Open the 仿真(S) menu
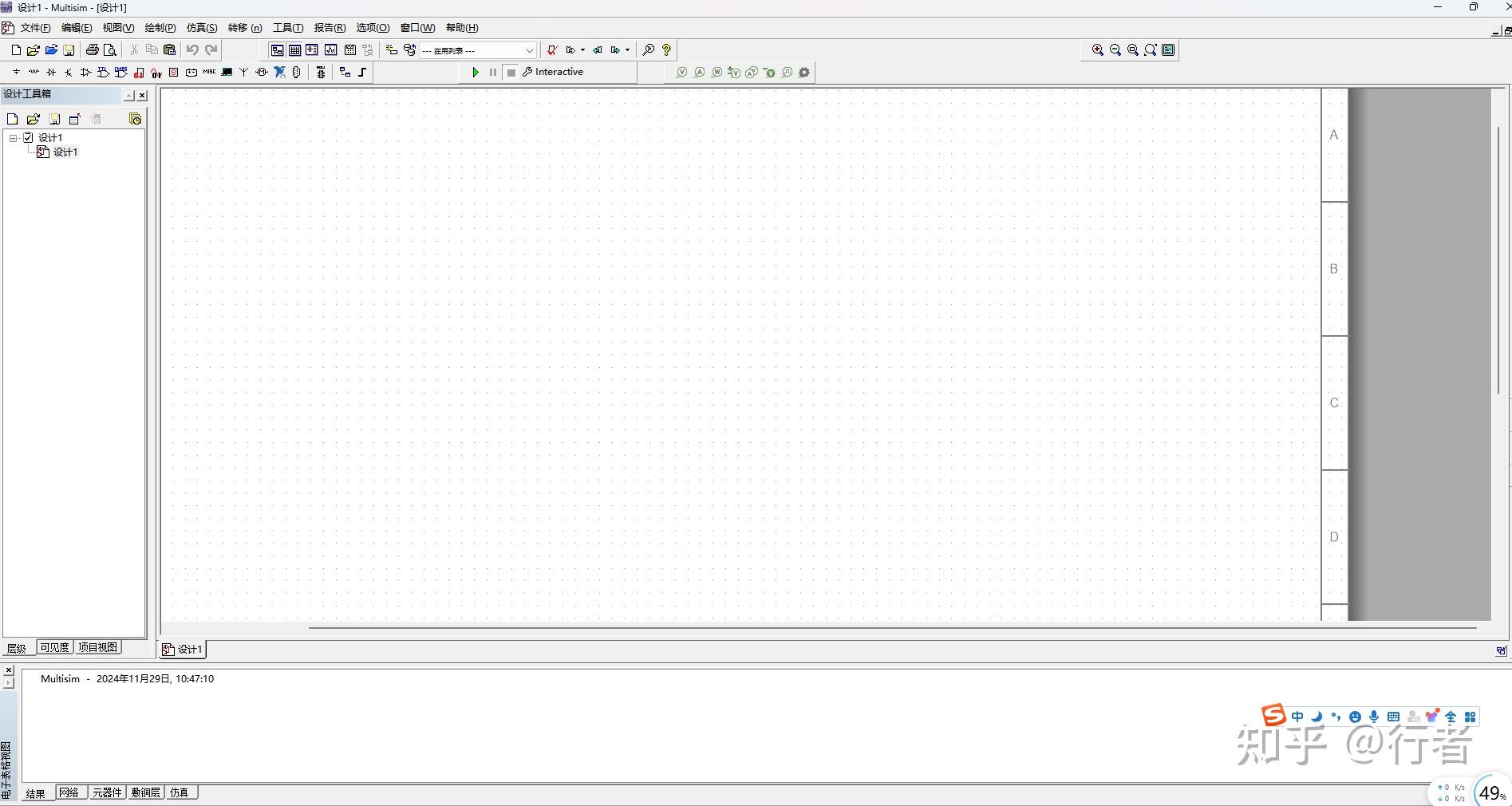The image size is (1512, 806). 200,27
